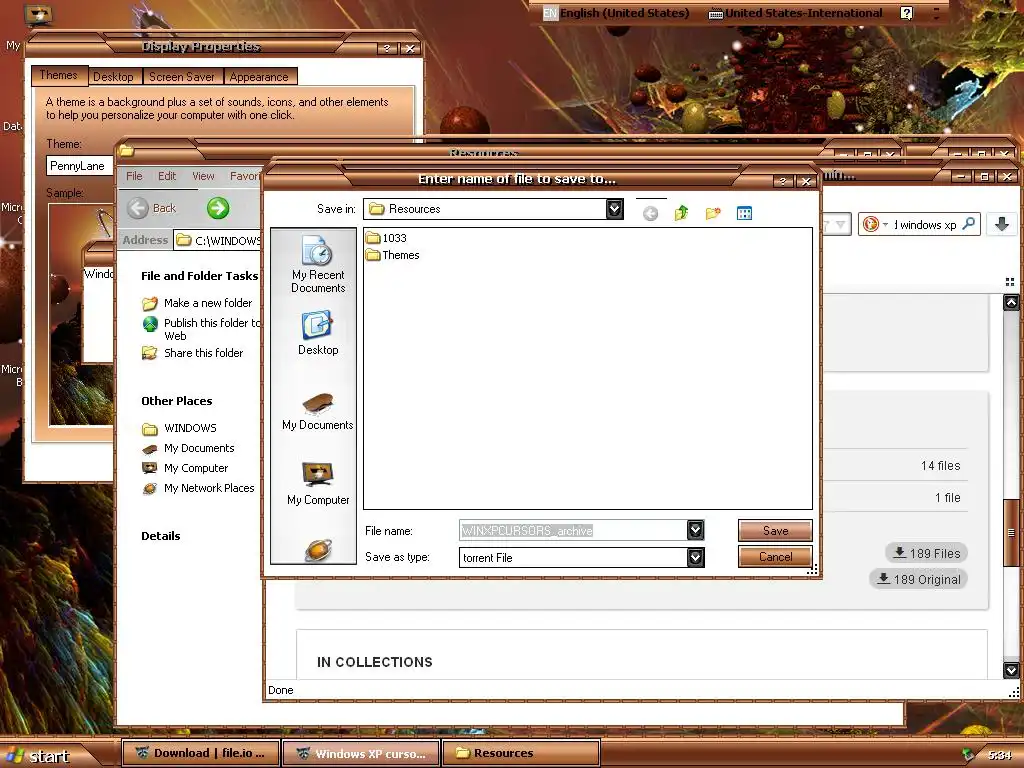The width and height of the screenshot is (1024, 768).
Task: Click the File name input field
Action: pyautogui.click(x=573, y=530)
